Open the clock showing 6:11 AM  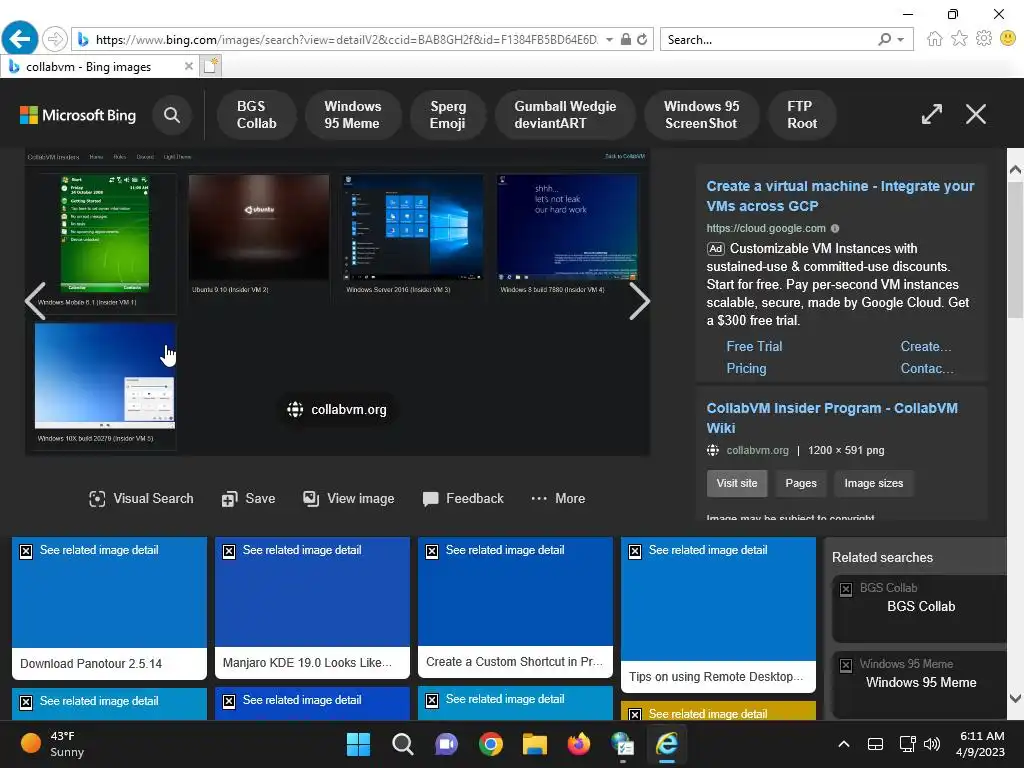981,744
